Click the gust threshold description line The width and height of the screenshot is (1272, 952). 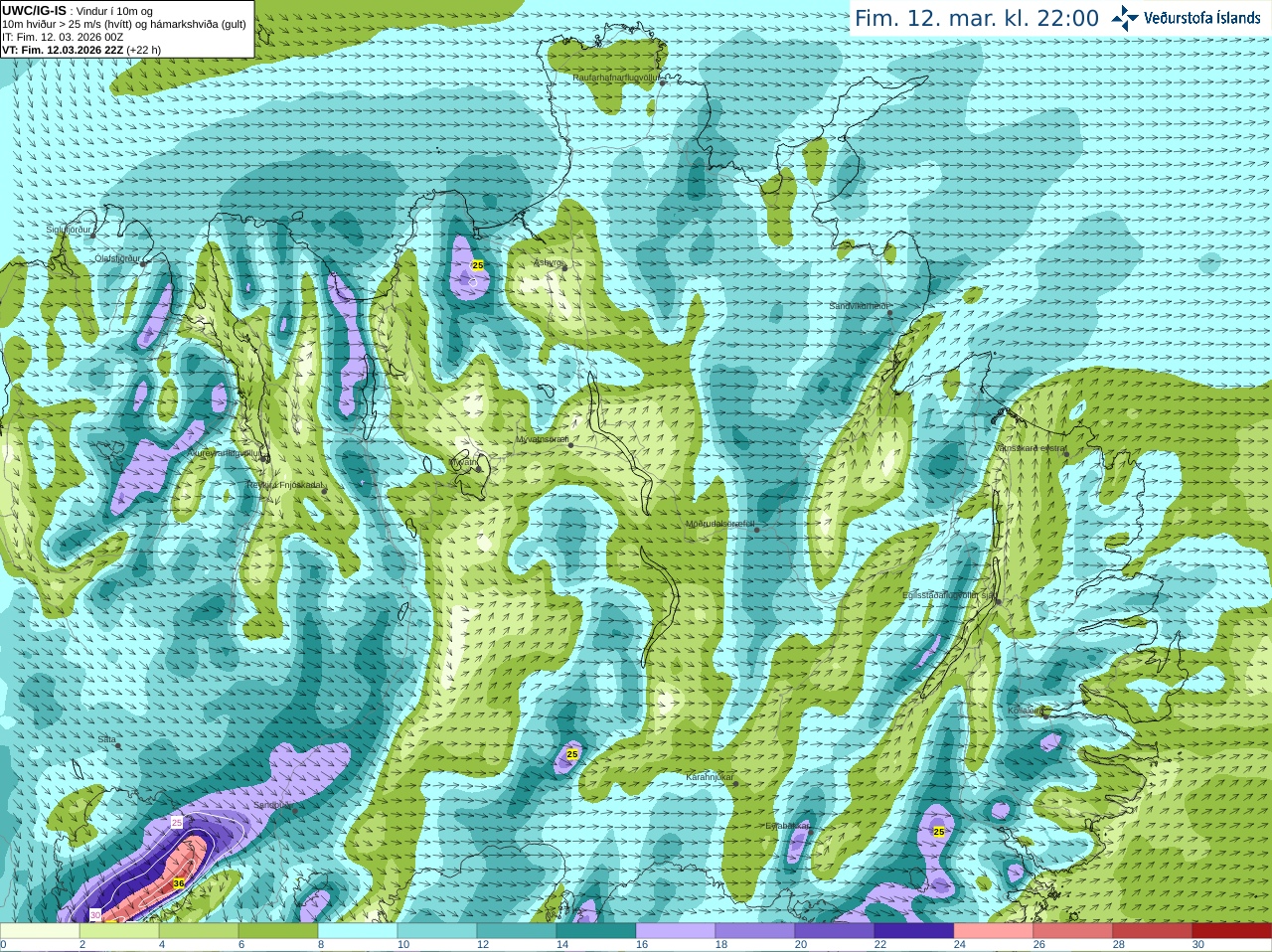point(124,24)
